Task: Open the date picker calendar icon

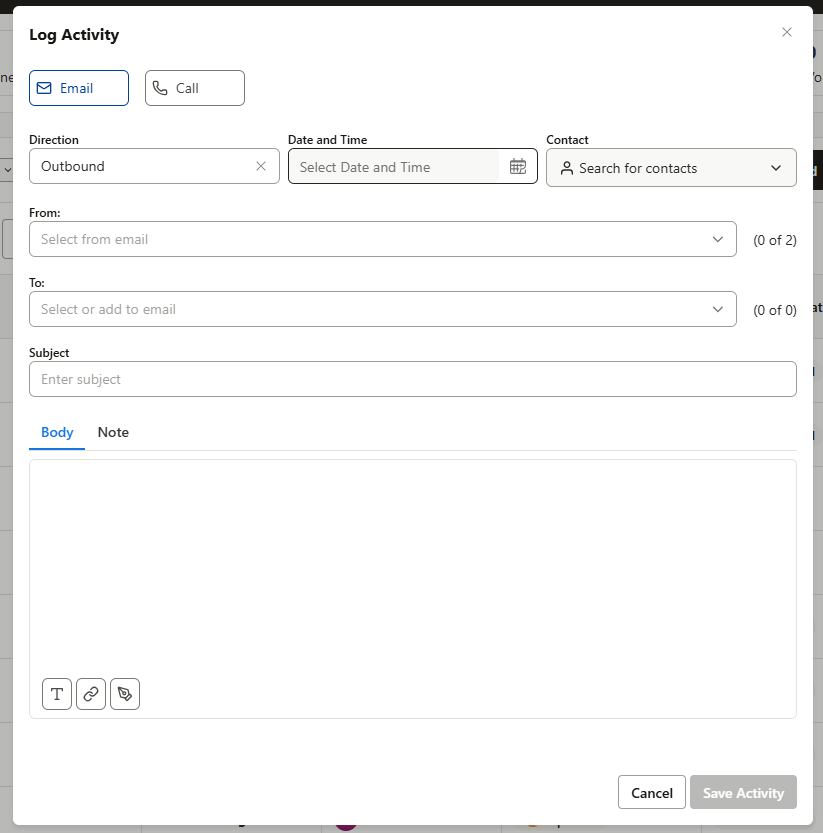Action: click(x=518, y=166)
